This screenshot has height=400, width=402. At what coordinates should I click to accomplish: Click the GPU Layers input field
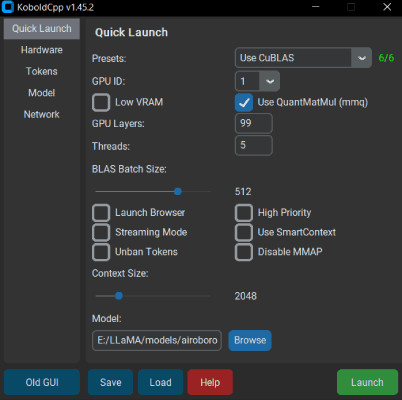[254, 123]
